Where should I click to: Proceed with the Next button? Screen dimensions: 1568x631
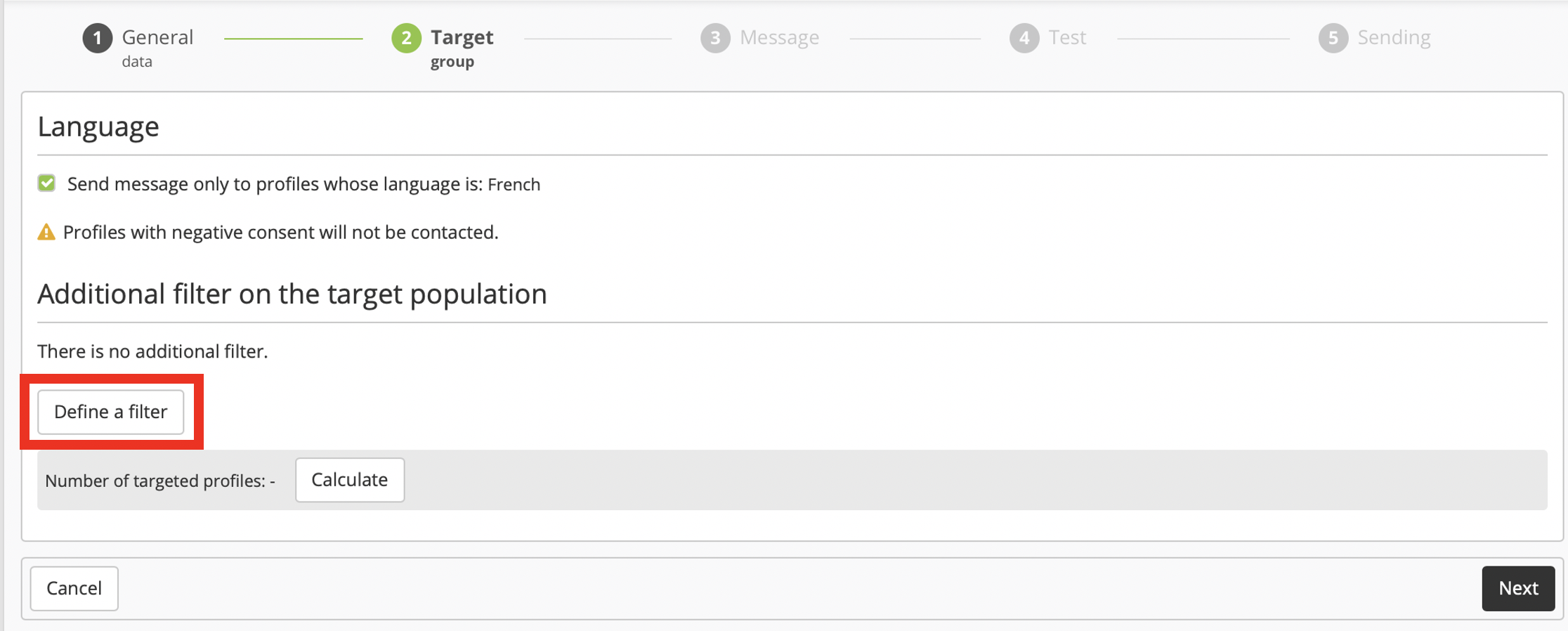(x=1518, y=588)
